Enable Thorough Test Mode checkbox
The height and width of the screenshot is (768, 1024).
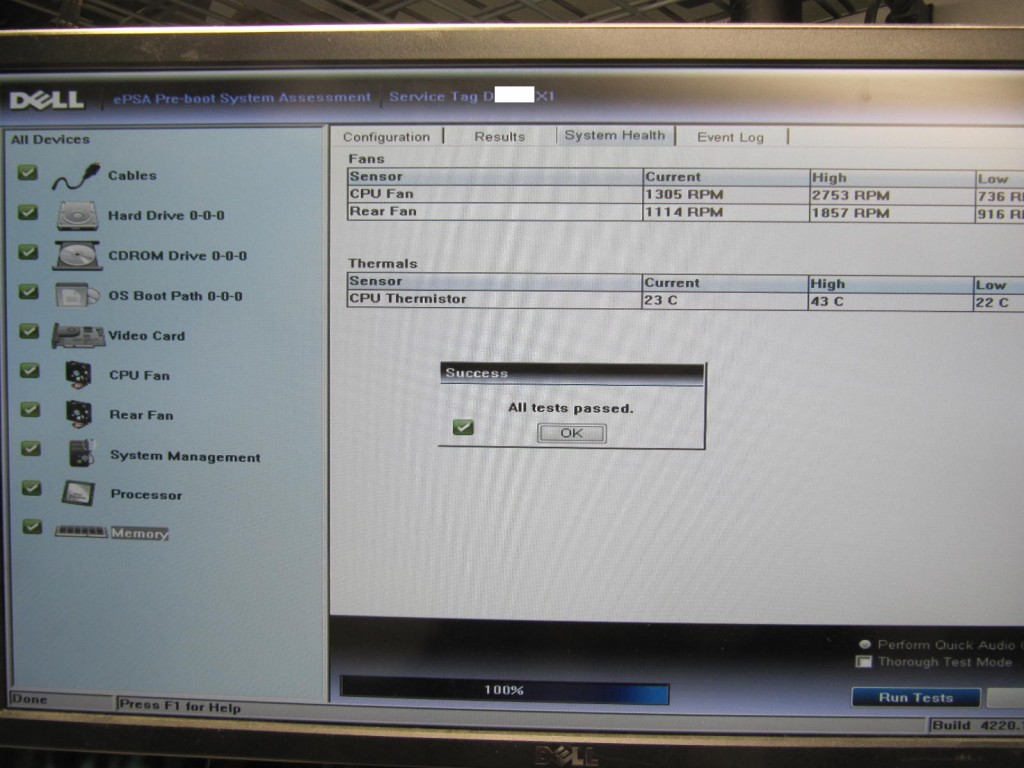pos(863,662)
